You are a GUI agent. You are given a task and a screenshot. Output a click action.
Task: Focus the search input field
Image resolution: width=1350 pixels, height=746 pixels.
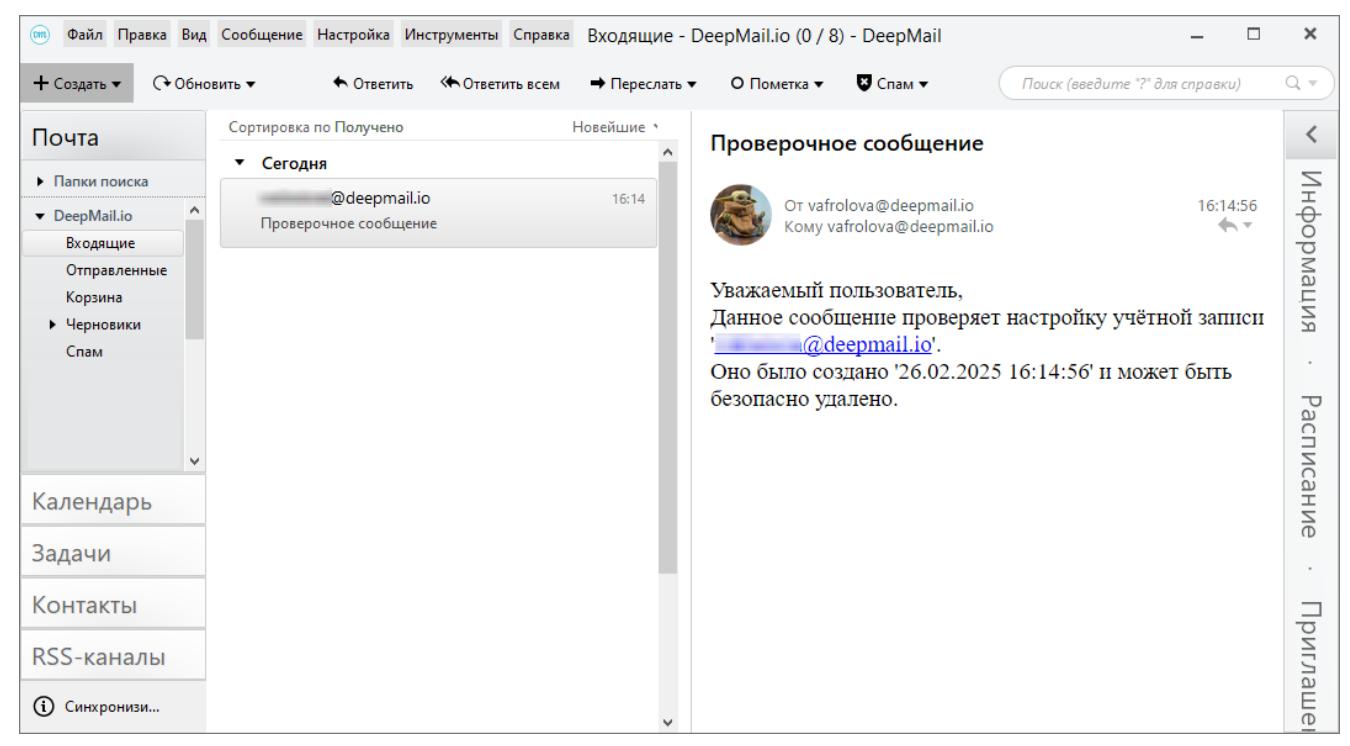(1140, 84)
